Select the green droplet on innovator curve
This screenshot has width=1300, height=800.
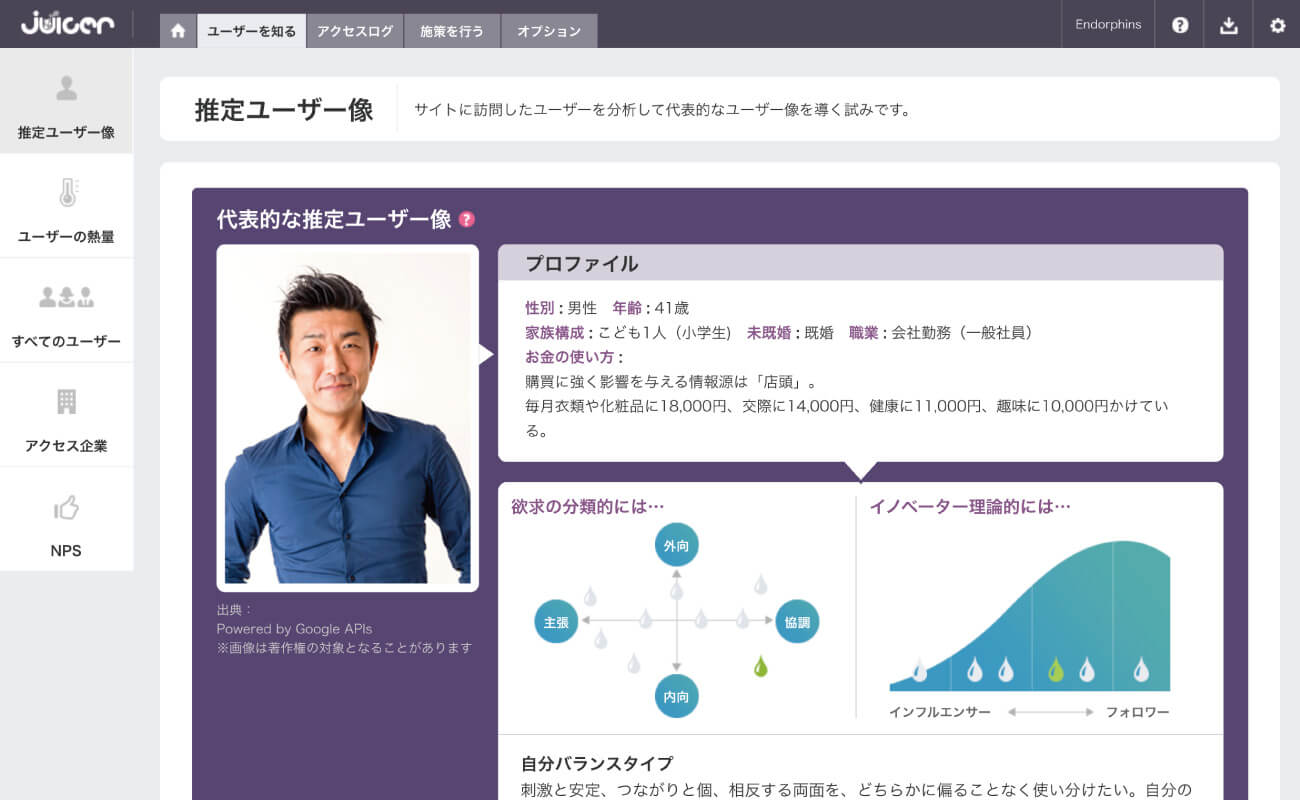click(x=1055, y=670)
